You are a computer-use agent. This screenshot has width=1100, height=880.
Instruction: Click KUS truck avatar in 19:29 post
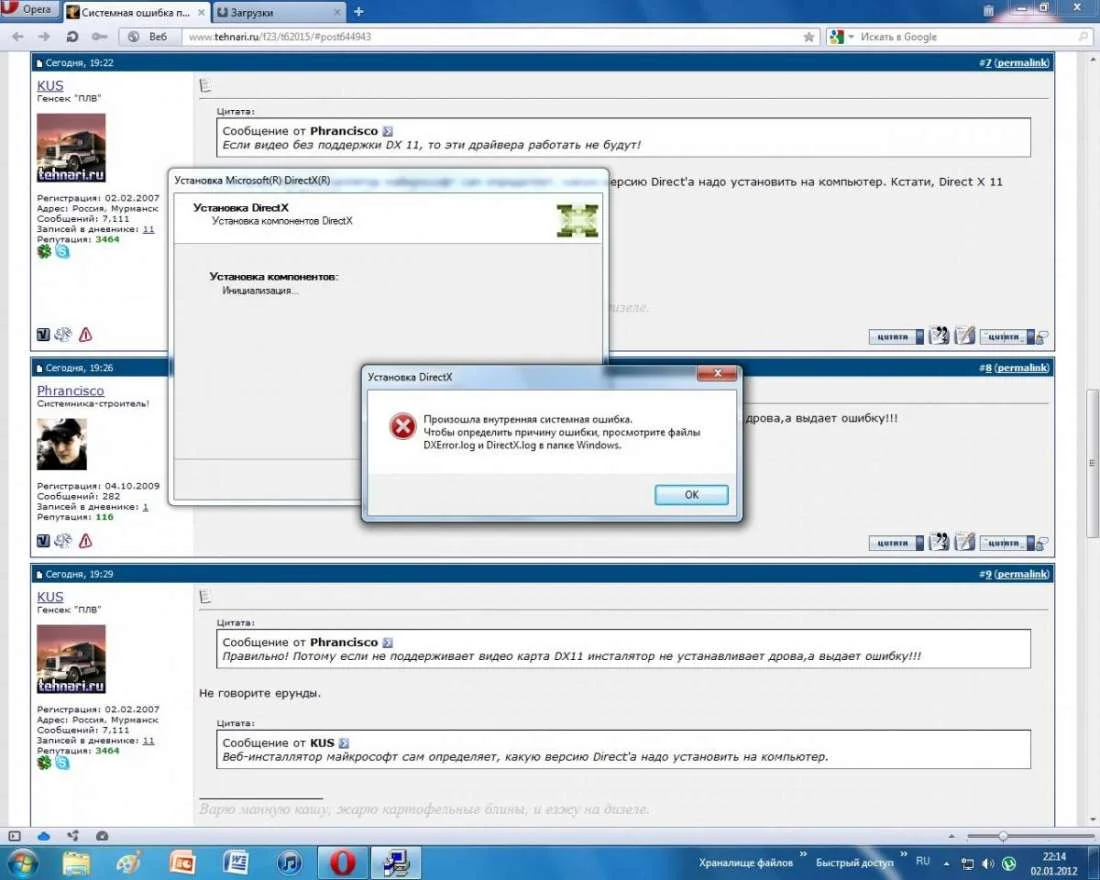point(71,659)
